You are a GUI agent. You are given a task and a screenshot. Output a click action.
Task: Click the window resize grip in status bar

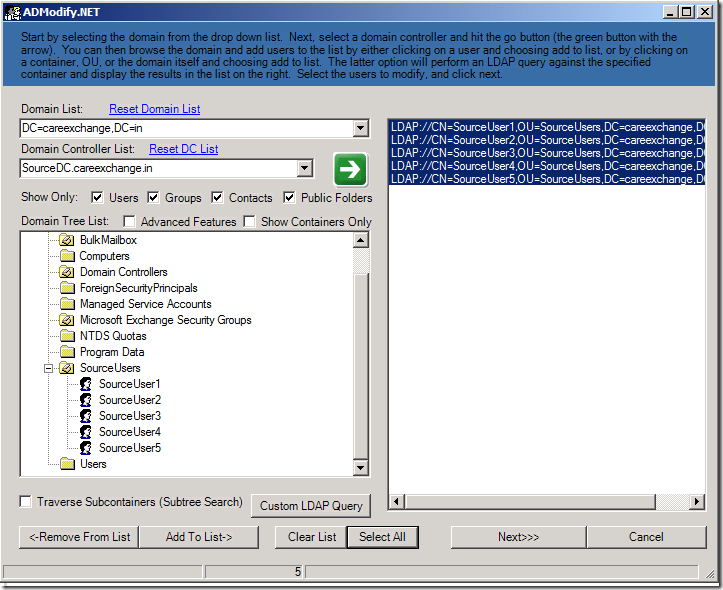coord(709,573)
